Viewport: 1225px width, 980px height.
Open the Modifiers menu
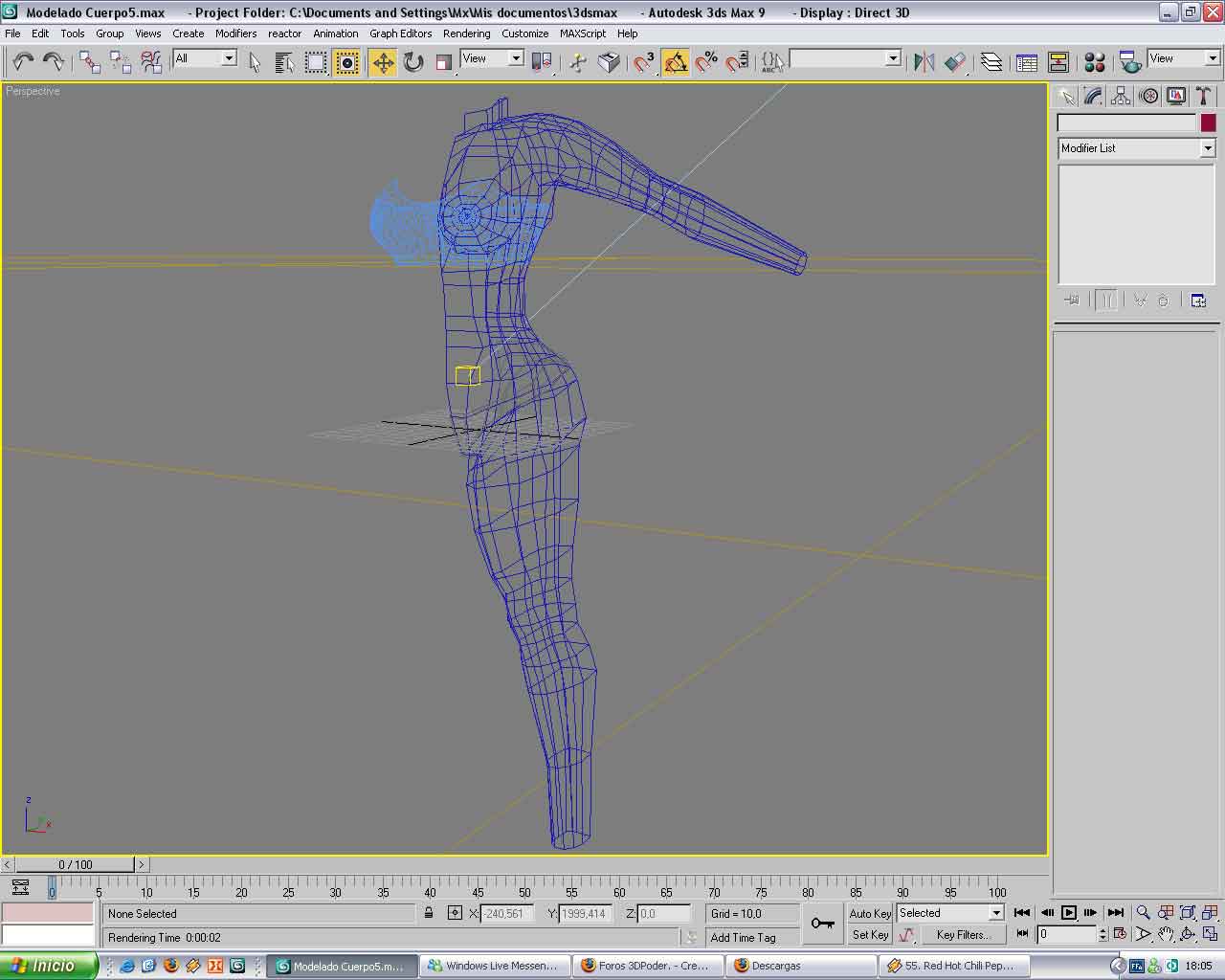(235, 33)
